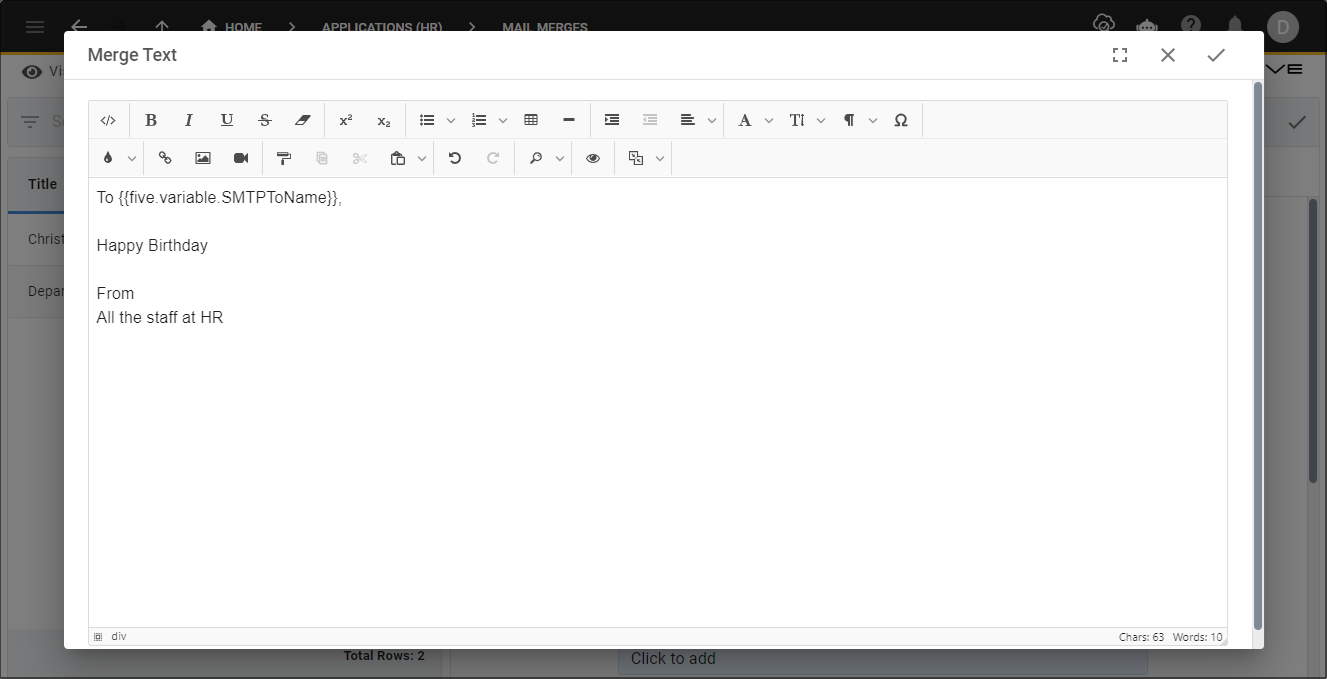Undo the last edit

pyautogui.click(x=455, y=158)
